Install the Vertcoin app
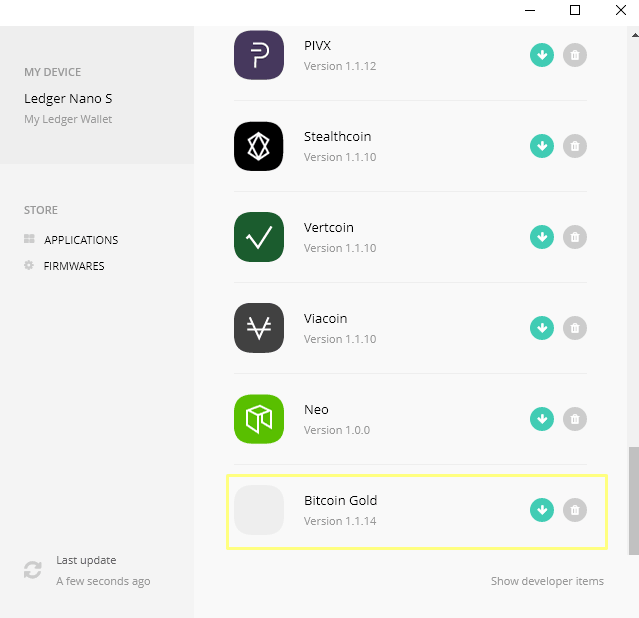 point(541,237)
